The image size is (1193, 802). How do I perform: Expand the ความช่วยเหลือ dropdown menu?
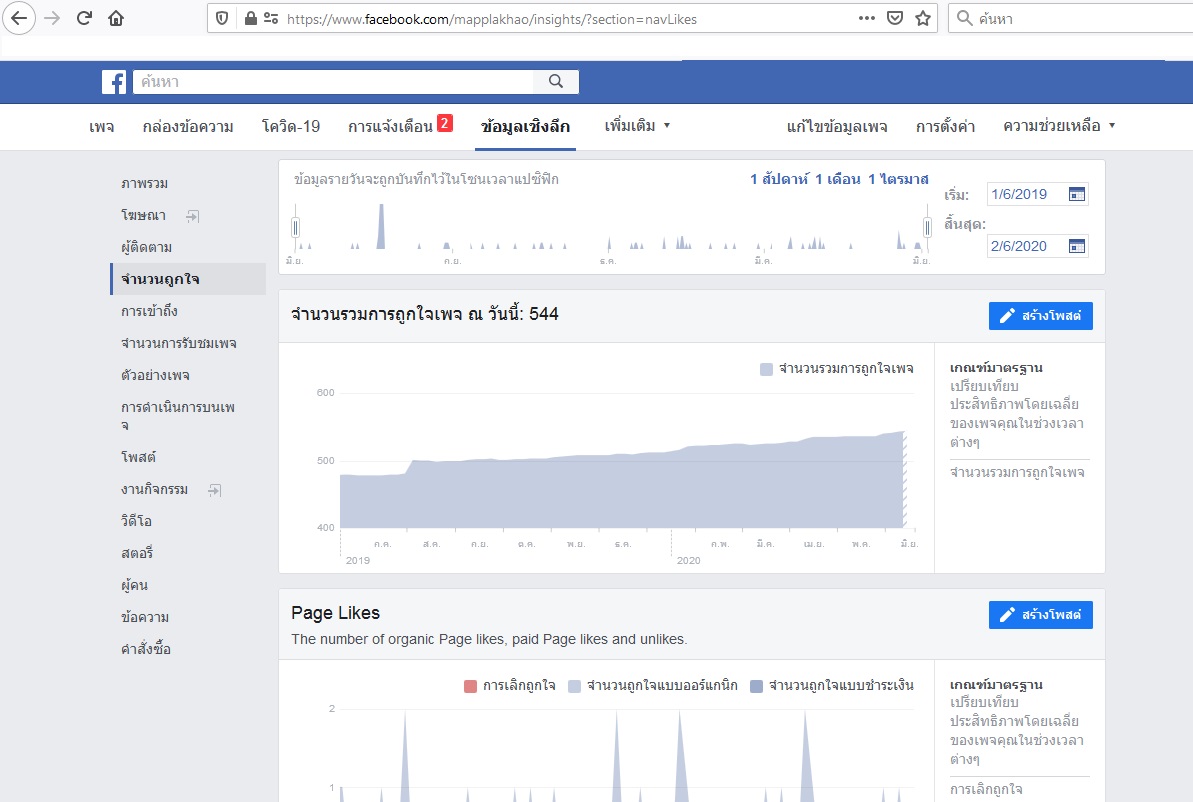pyautogui.click(x=1059, y=126)
